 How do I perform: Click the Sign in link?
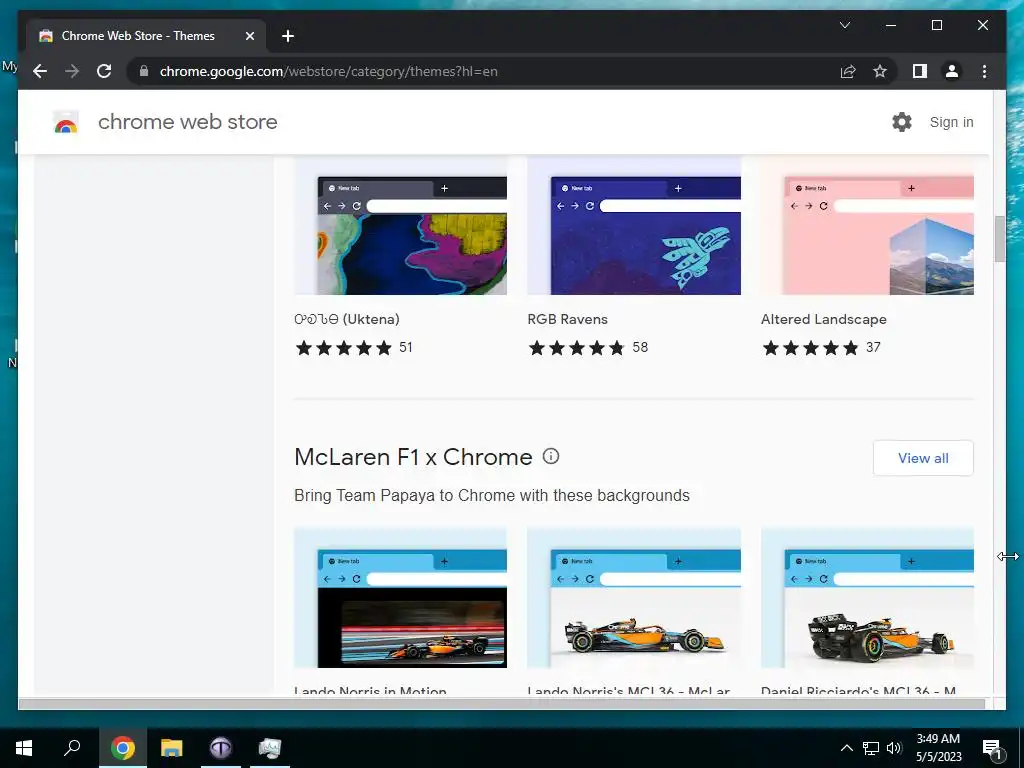(952, 122)
